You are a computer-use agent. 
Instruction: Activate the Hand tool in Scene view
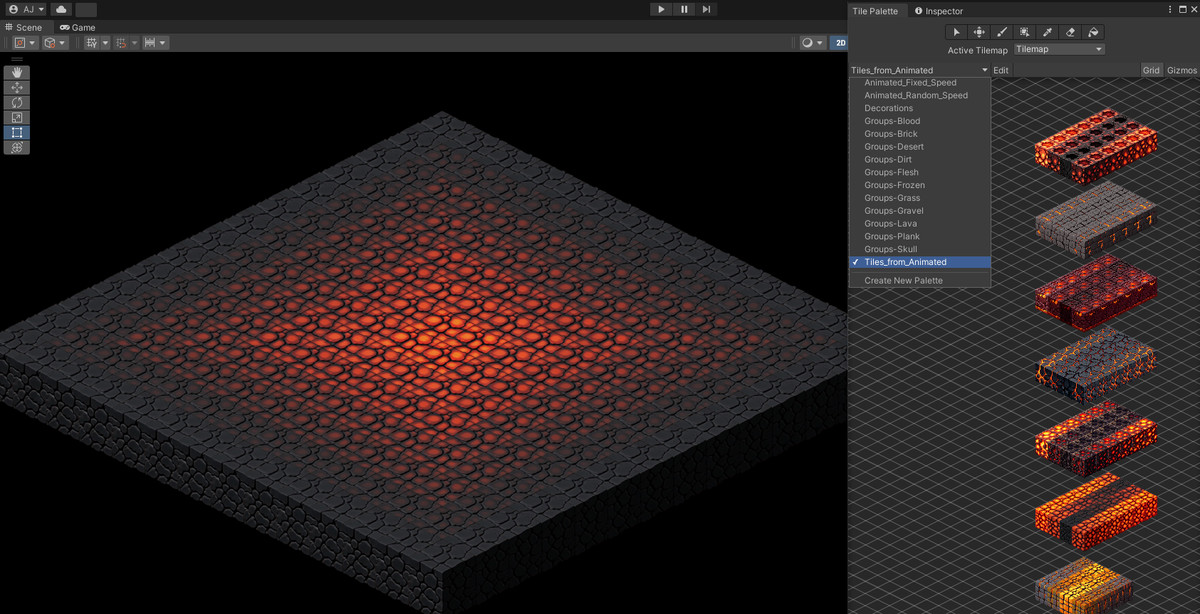[16, 71]
